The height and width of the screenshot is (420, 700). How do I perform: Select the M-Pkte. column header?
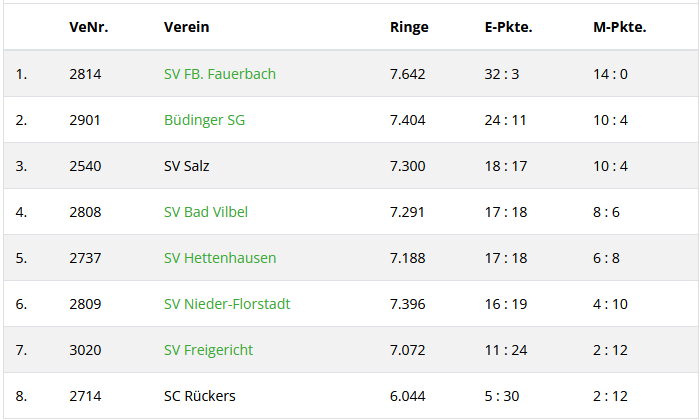point(619,27)
